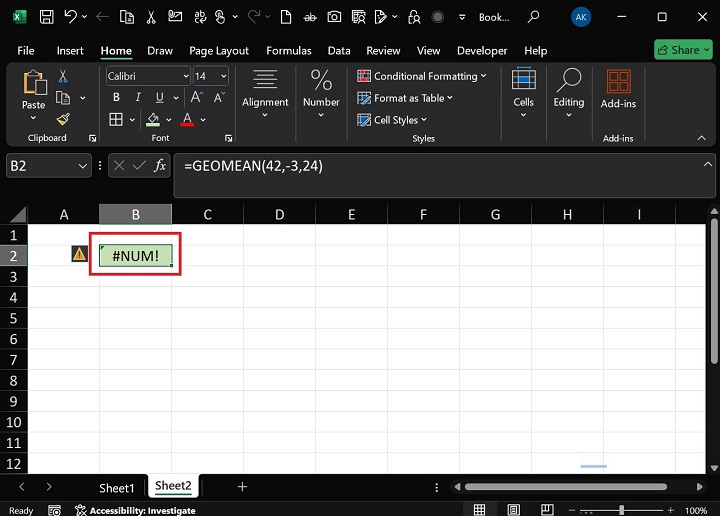This screenshot has height=516, width=720.
Task: Click the Insert Function fx icon
Action: 159,165
